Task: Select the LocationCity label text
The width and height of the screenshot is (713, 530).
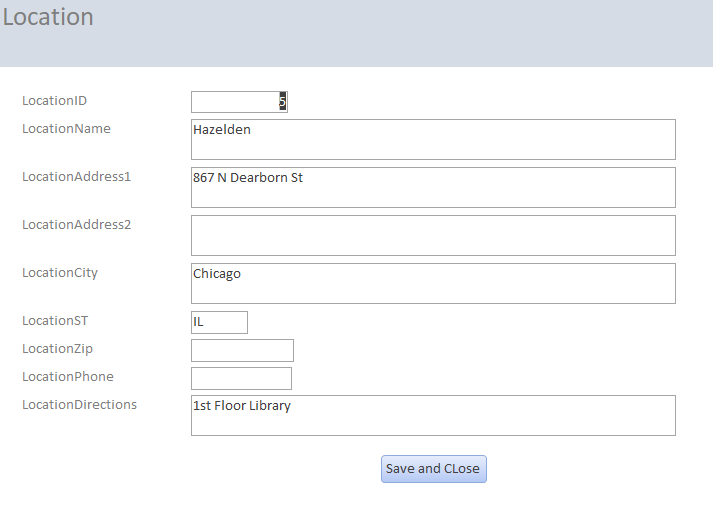Action: tap(60, 273)
